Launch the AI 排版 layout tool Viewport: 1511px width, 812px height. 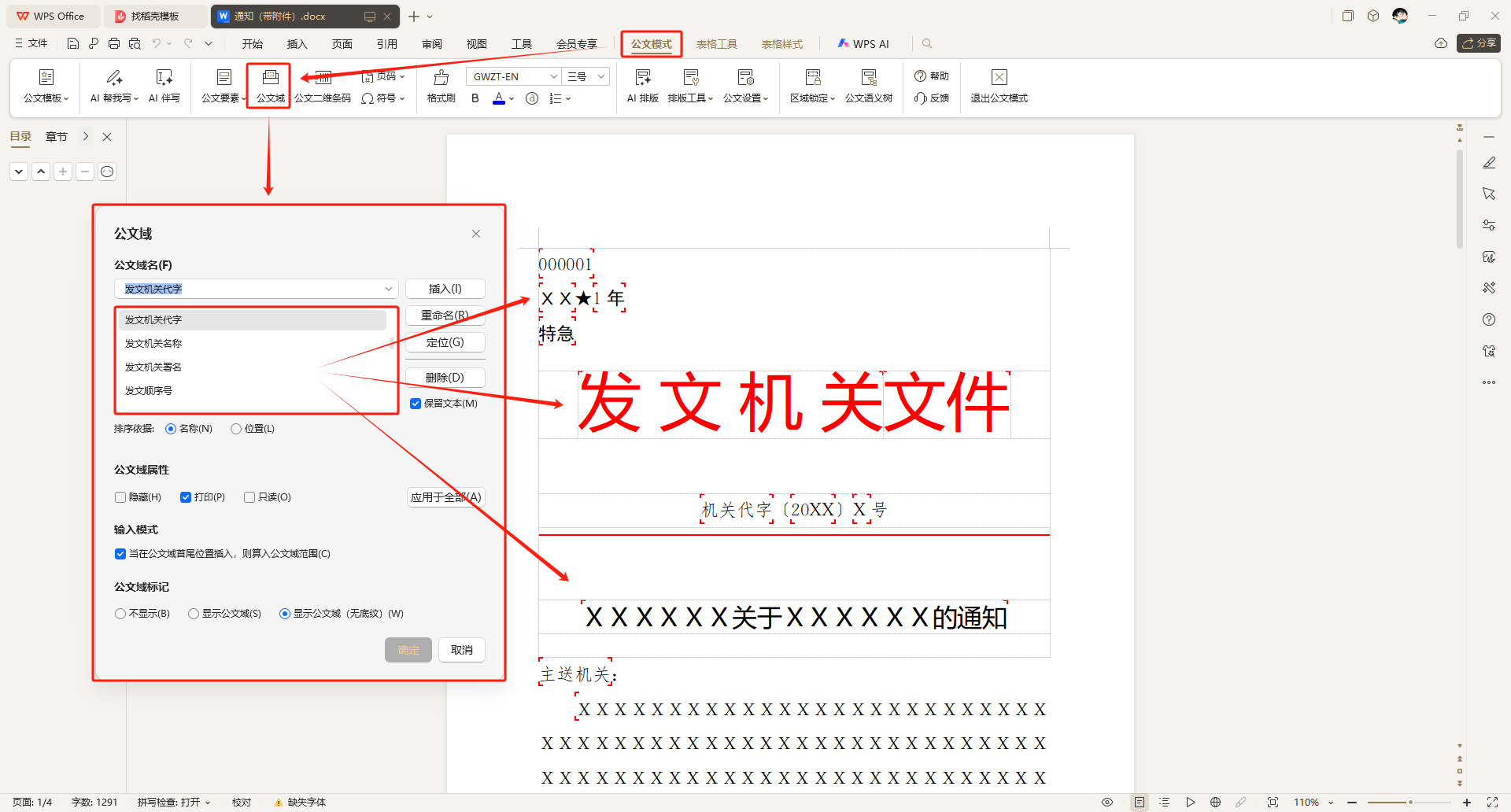(642, 85)
